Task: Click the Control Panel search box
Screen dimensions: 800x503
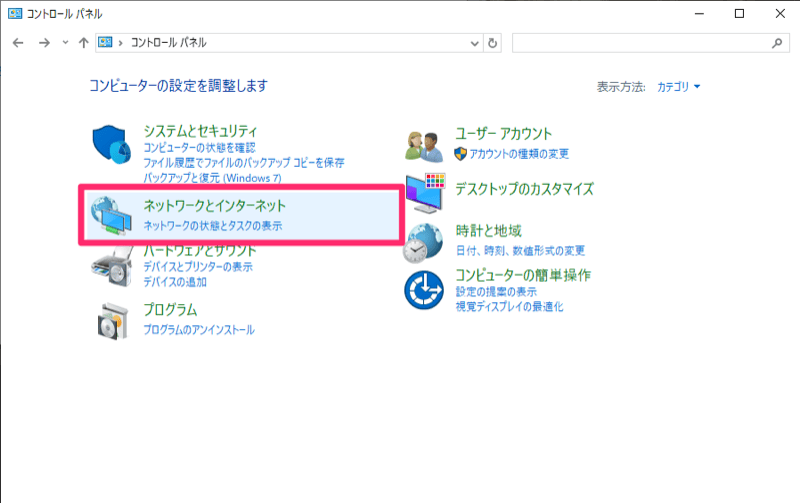Action: click(640, 43)
